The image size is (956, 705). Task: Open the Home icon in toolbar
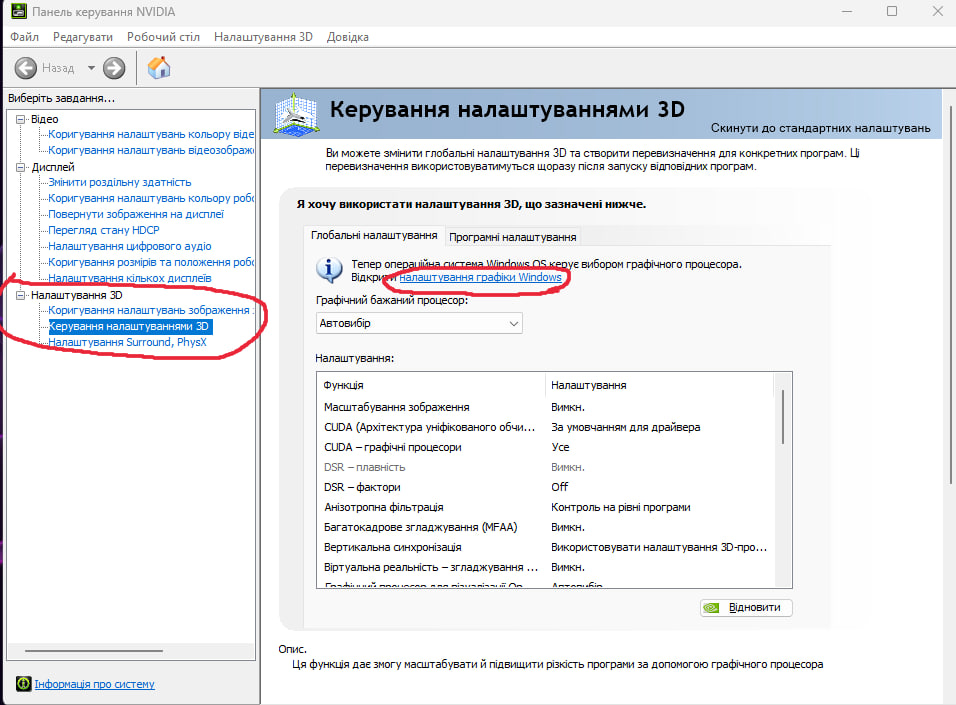tap(159, 67)
